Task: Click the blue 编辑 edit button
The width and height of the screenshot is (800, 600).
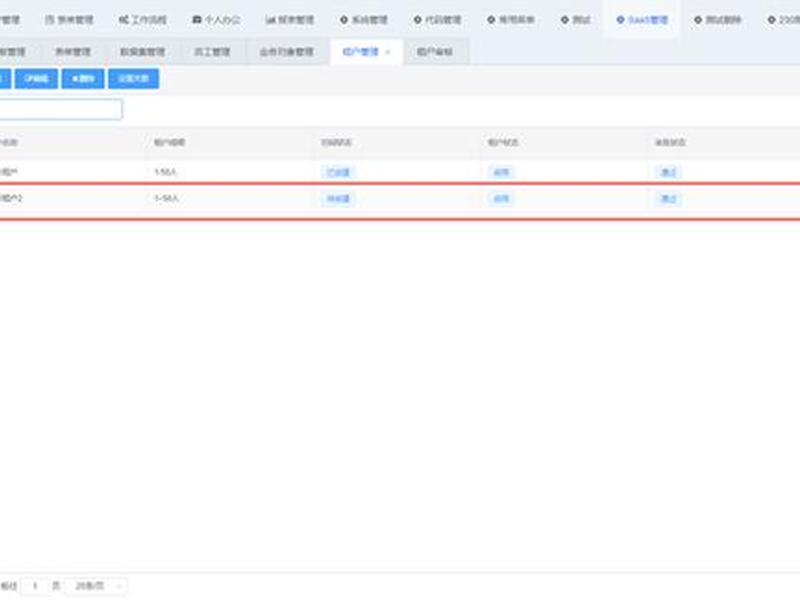Action: (x=36, y=79)
